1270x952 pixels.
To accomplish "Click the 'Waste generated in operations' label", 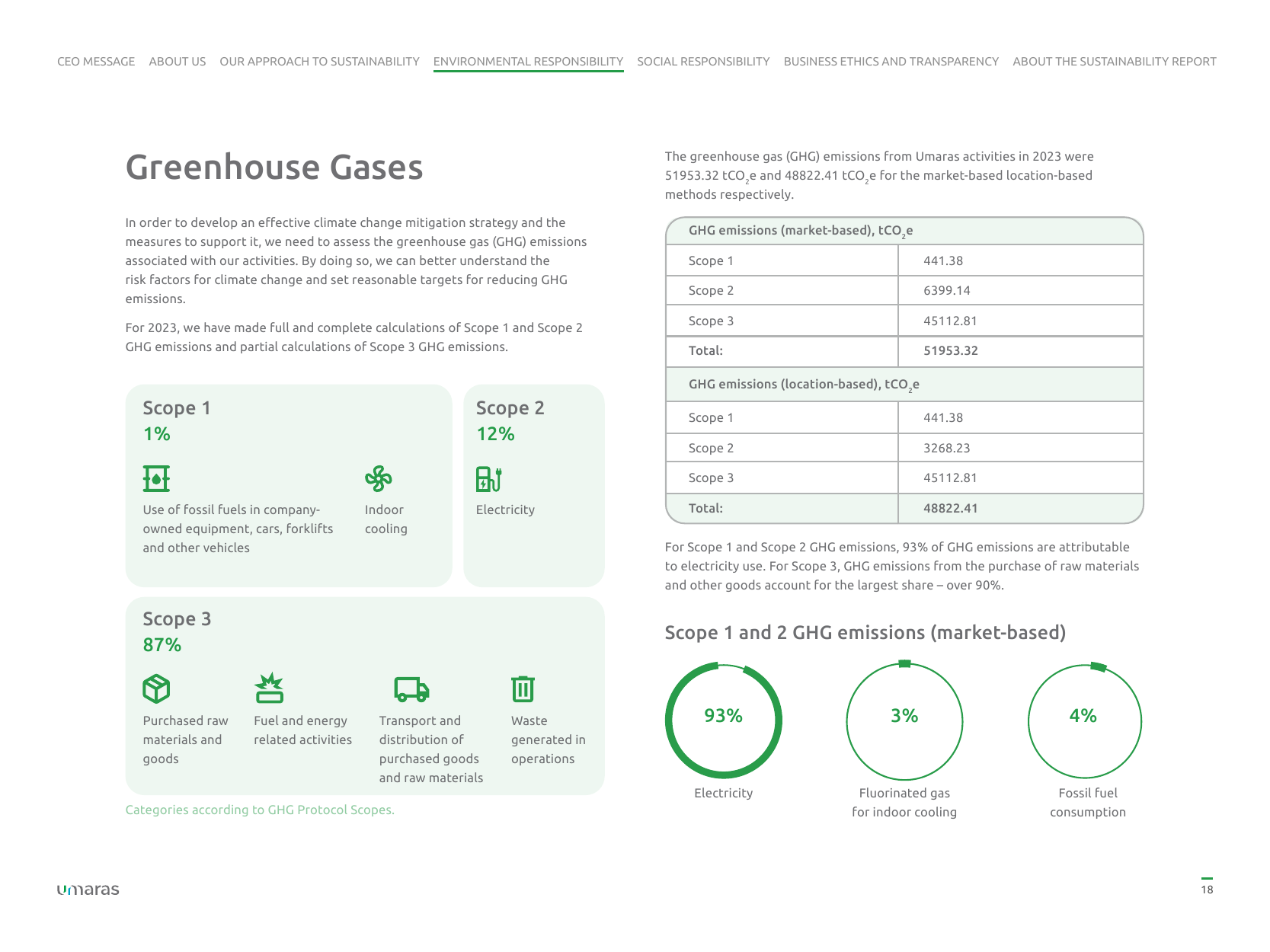I will pos(549,740).
